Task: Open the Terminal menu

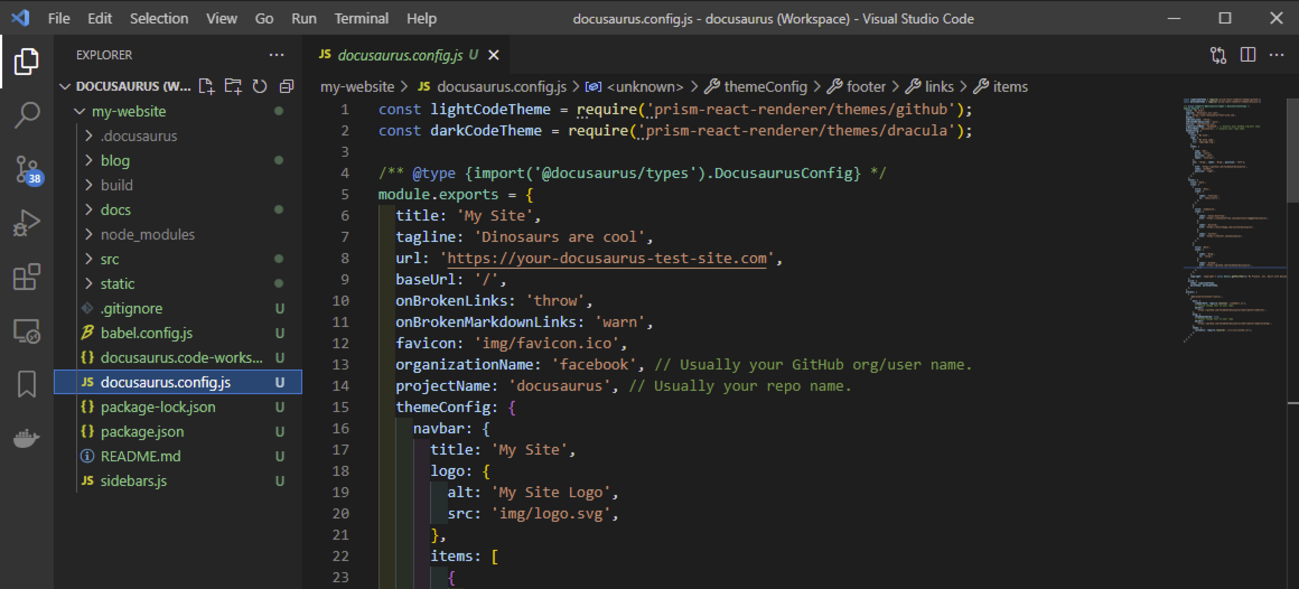Action: (x=361, y=18)
